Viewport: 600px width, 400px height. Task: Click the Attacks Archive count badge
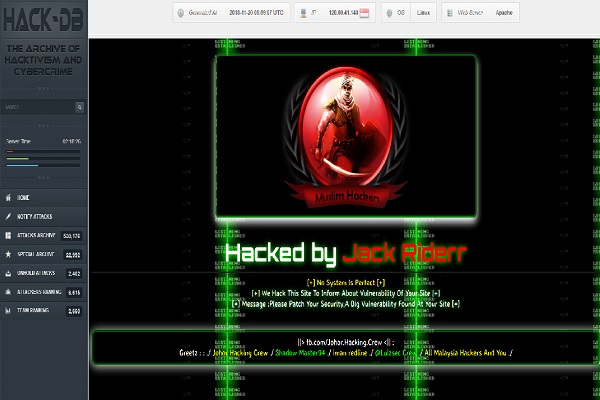click(x=72, y=236)
